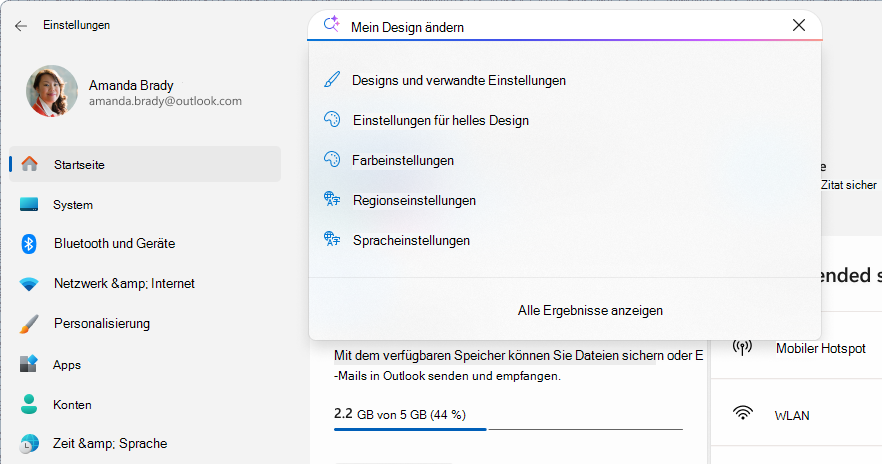Clear the search with the X button
This screenshot has width=882, height=464.
(x=799, y=25)
